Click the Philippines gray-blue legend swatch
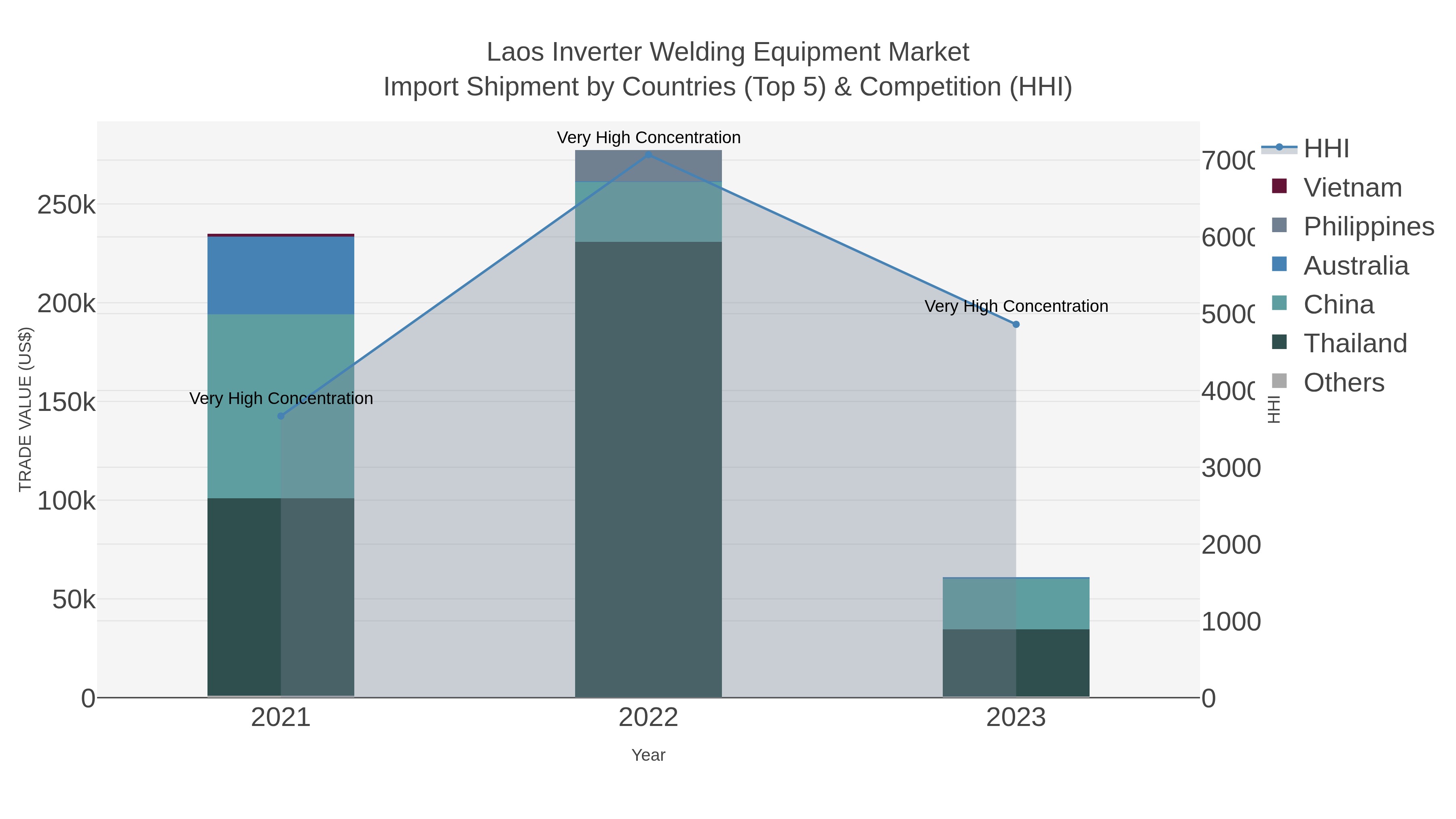 tap(1279, 225)
